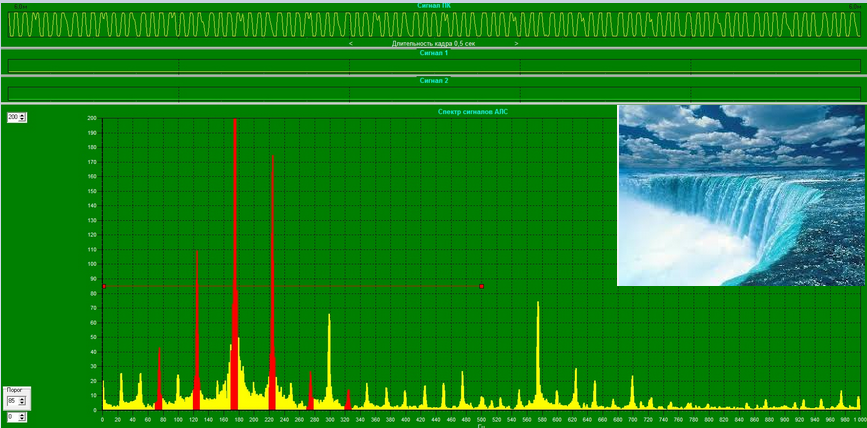This screenshot has height=428, width=867.
Task: Increase the Порог threshold value
Action: click(x=23, y=398)
